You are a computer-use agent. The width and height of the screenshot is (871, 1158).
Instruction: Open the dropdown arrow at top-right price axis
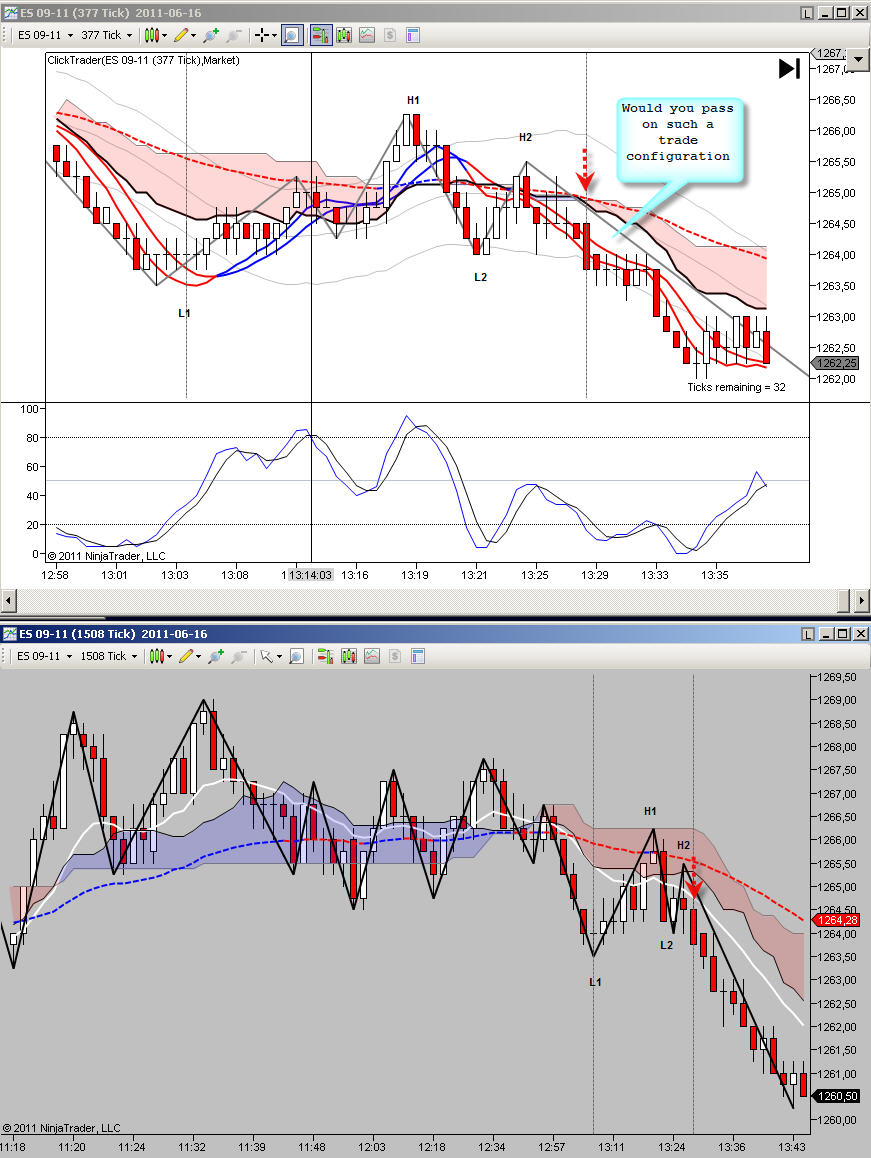click(858, 59)
